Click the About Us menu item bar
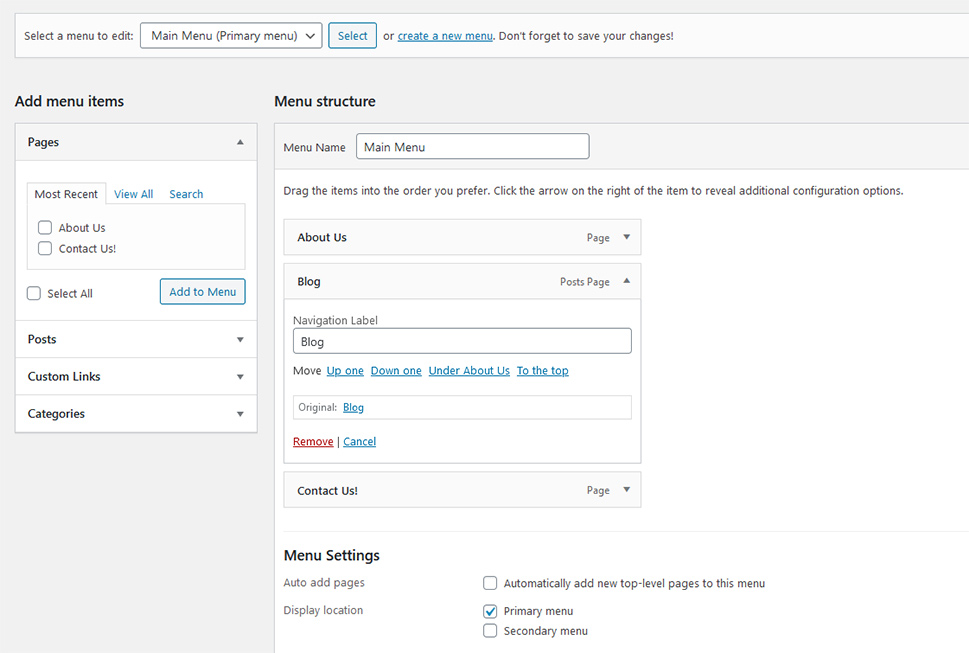Screen dimensions: 969x653 (462, 237)
